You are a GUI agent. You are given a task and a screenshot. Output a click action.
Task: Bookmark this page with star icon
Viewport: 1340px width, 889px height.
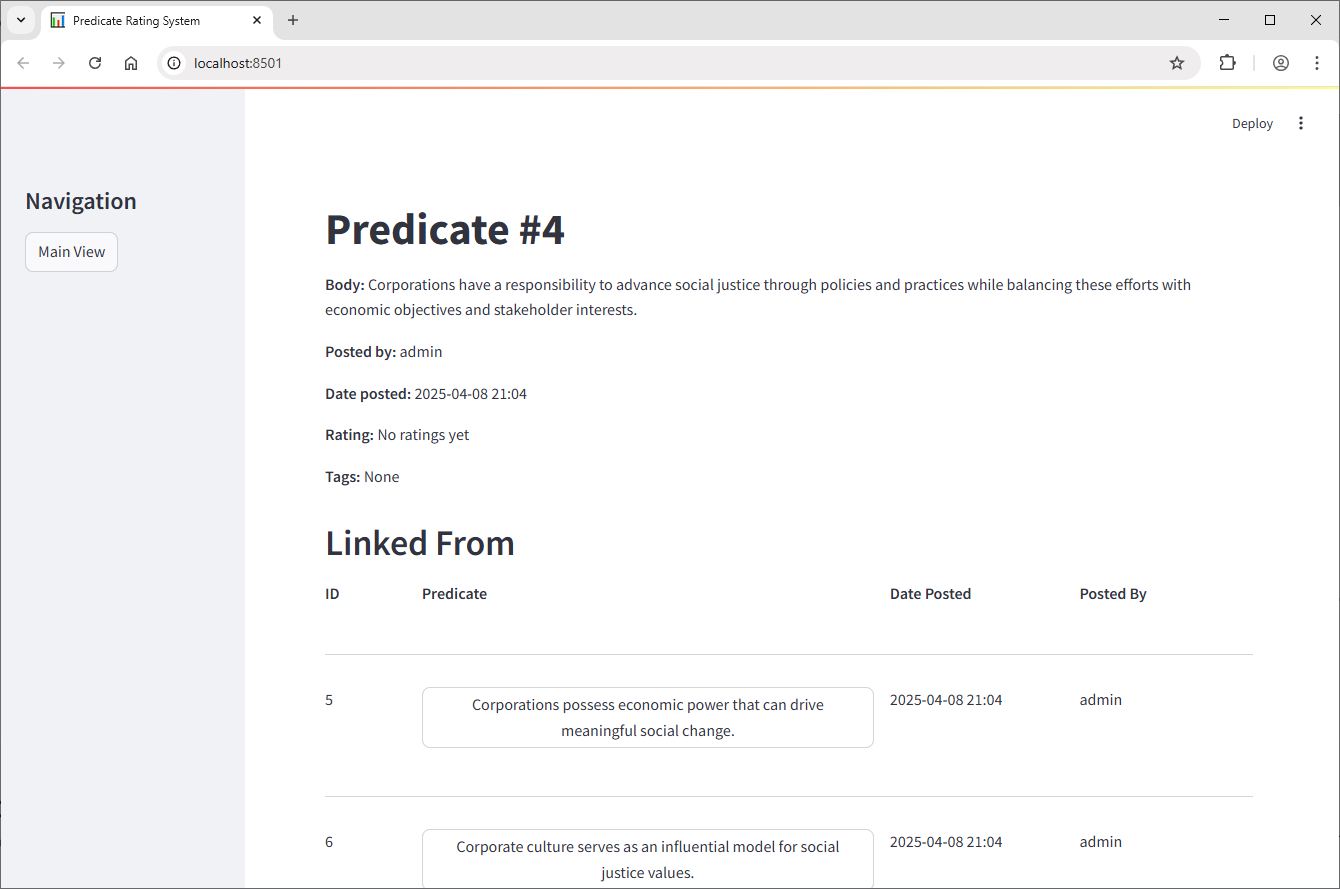[x=1177, y=63]
